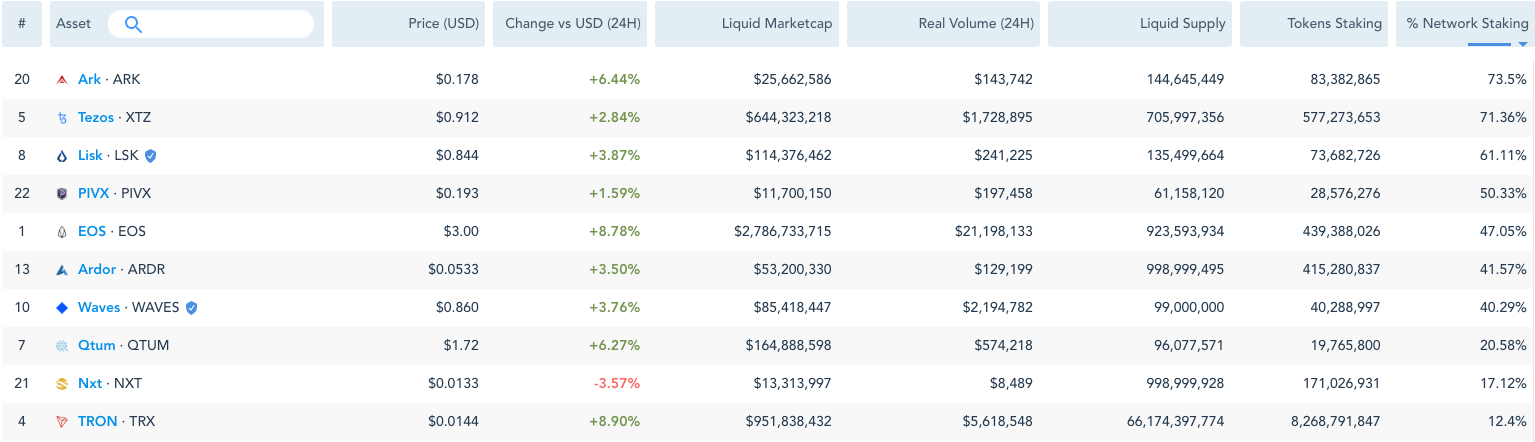The image size is (1535, 442).
Task: Click the Nxt coin logo icon
Action: tap(62, 383)
